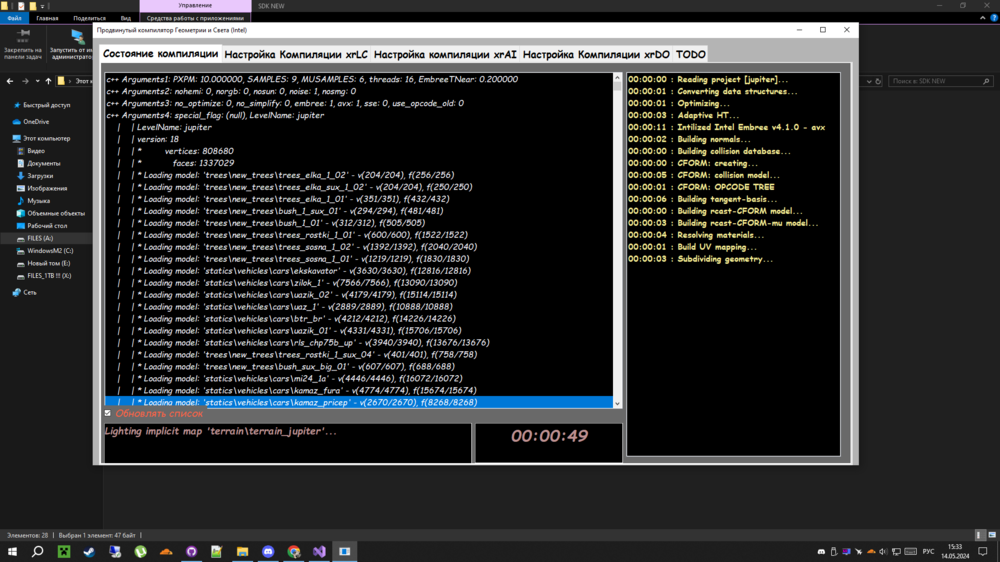Switch to 'Настройка Компиляции xrLC' tab
Screen dimensions: 1000x562
(x=296, y=54)
